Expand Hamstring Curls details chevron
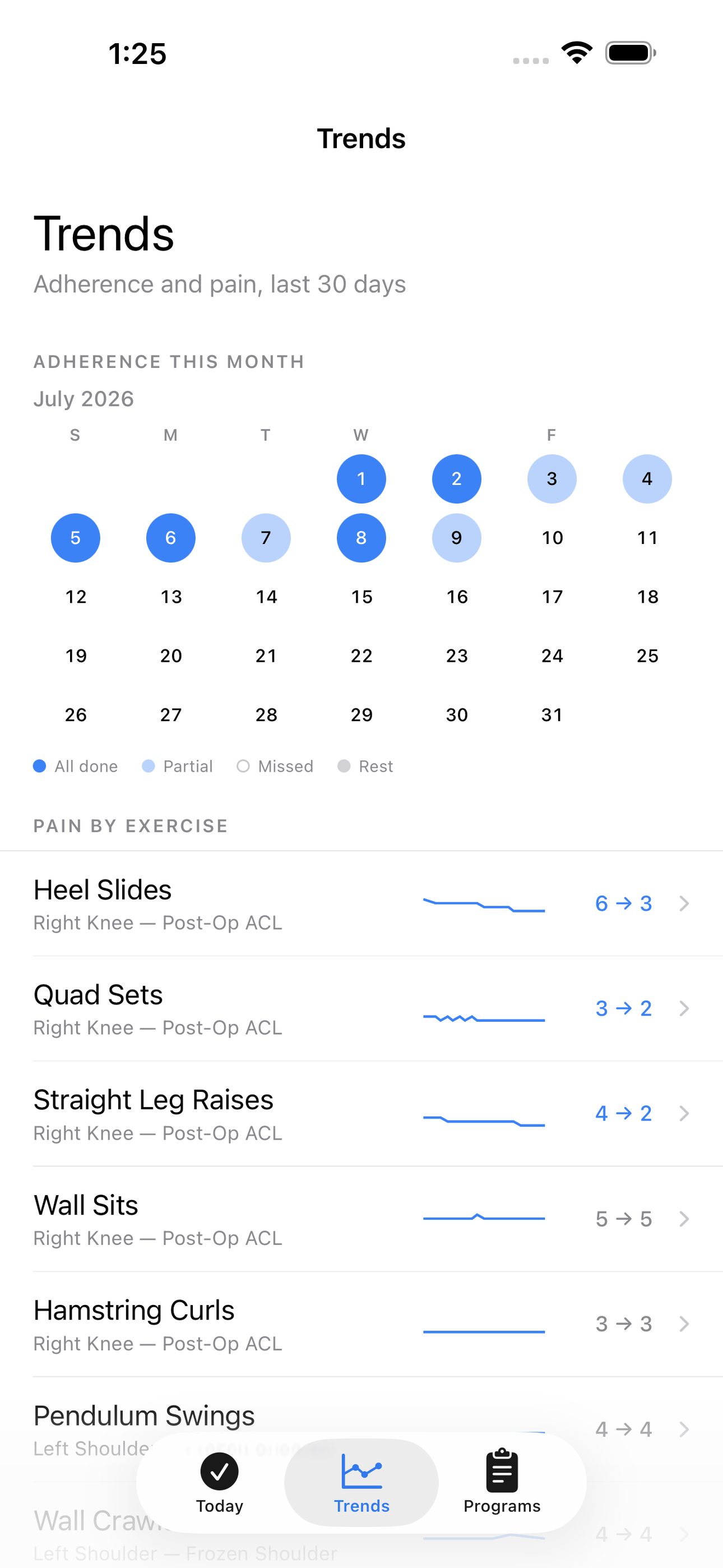This screenshot has width=723, height=1568. (684, 1324)
